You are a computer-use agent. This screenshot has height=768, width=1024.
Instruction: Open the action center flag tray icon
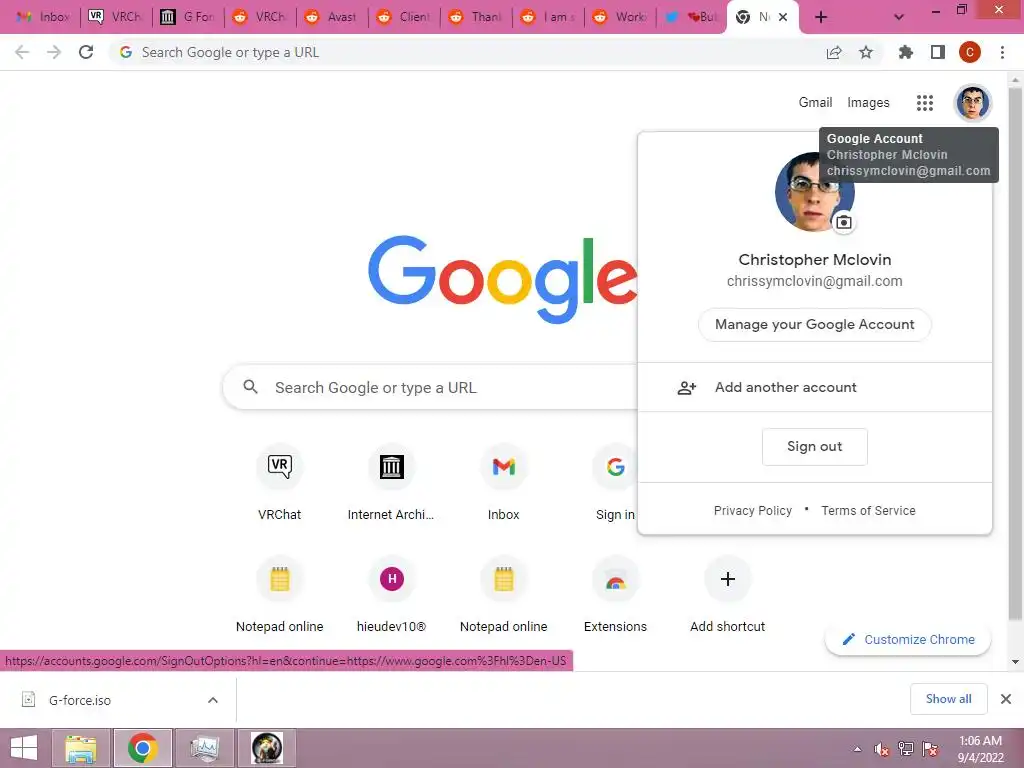pos(930,749)
